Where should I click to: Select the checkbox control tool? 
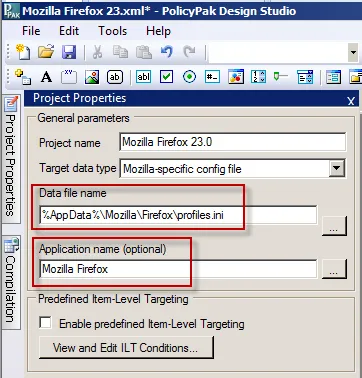167,77
